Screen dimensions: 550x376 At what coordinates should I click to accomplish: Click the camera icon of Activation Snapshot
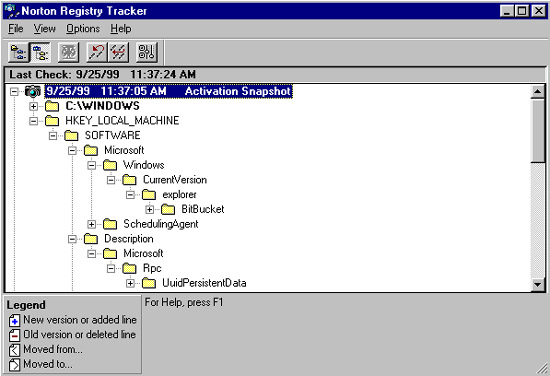33,92
